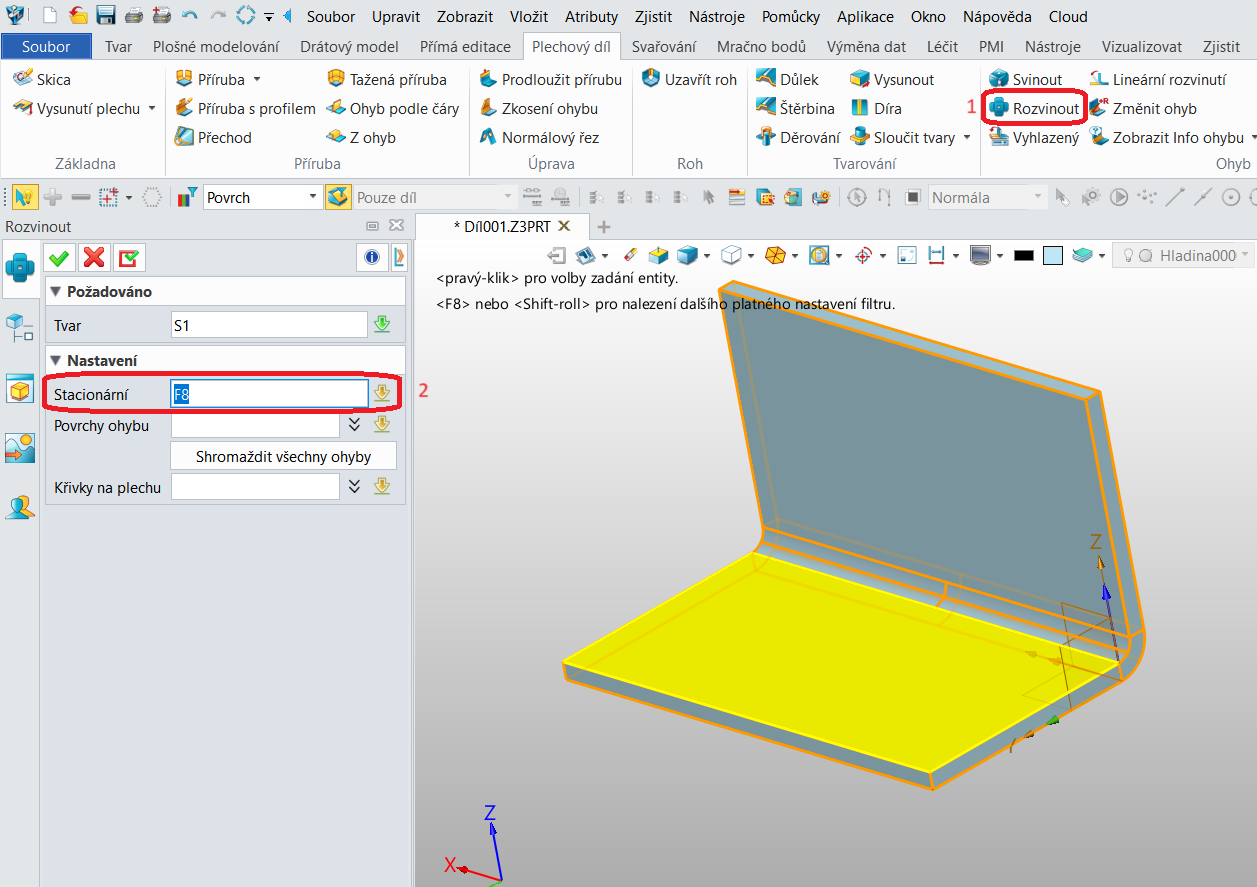Open the Zkosení ohybu tool
The width and height of the screenshot is (1257, 887).
point(538,108)
